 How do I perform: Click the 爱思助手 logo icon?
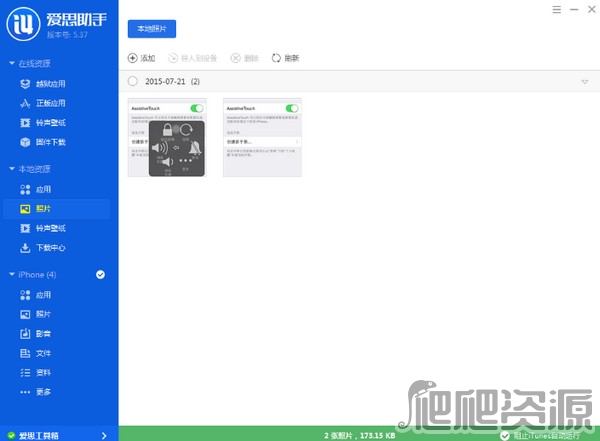23,24
